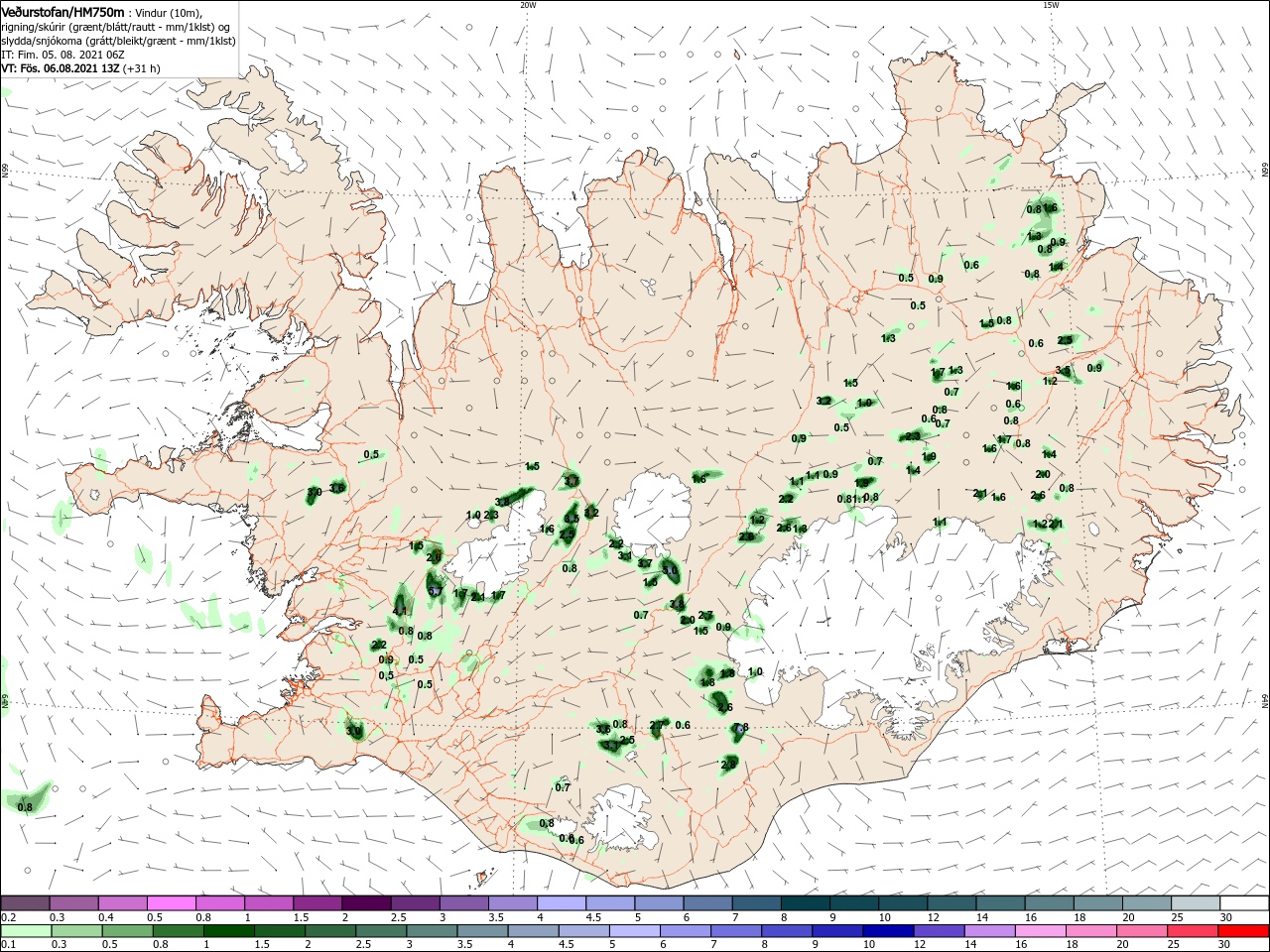Screen dimensions: 1270x952
Task: Click the 'VT: Fös. 06.08.2021 13Z (+31 h)' line
Action: 81,69
